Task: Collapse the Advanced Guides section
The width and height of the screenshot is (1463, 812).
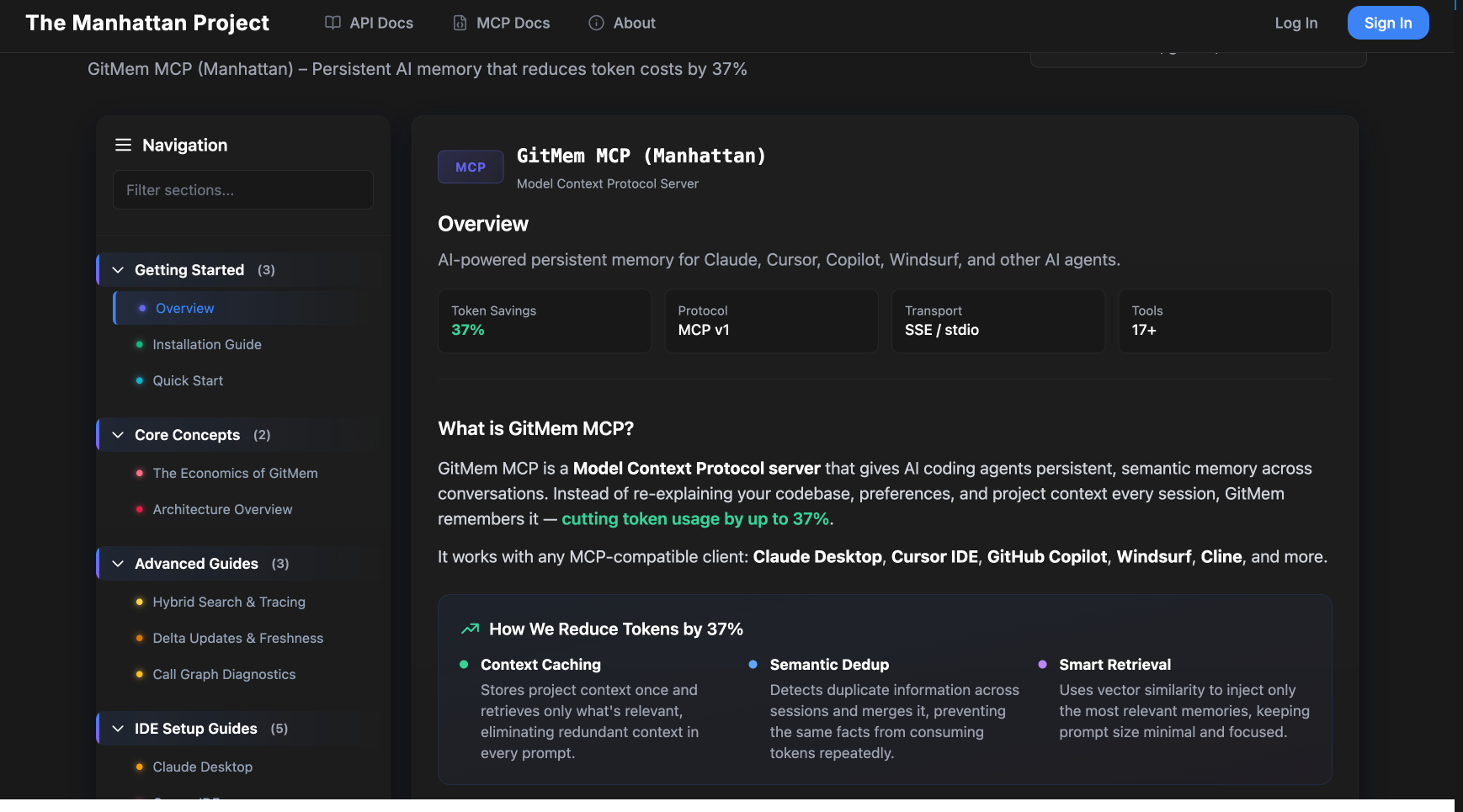Action: [118, 564]
